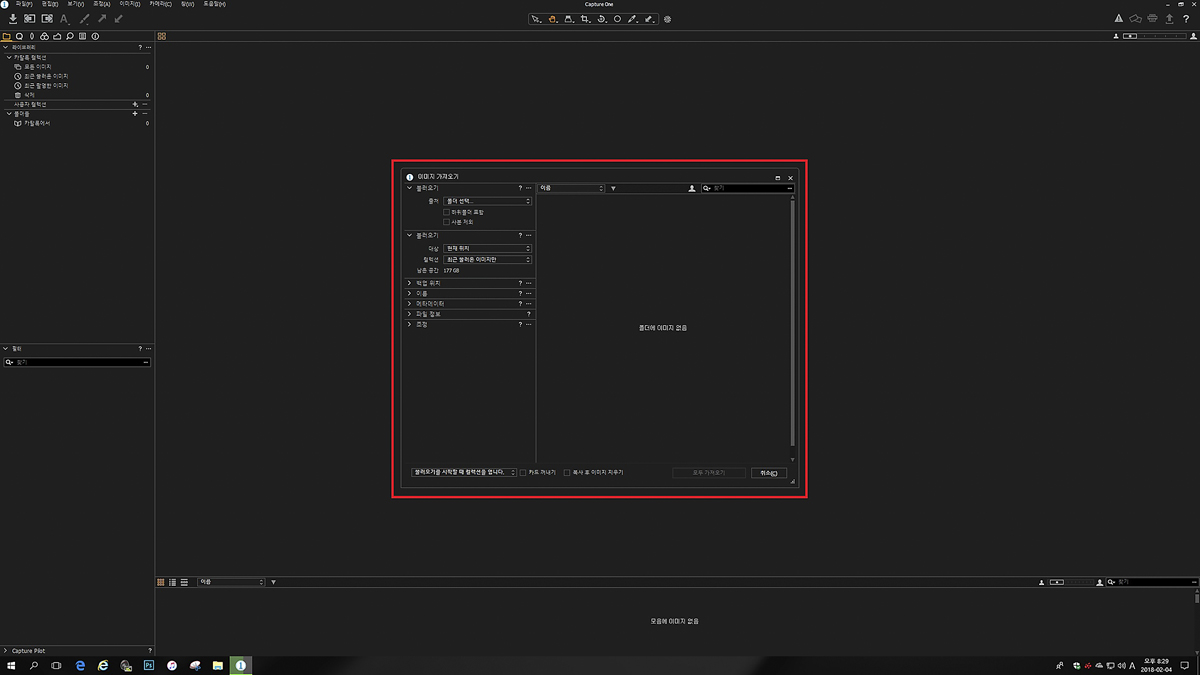Click the Print icon in top toolbar

point(1153,19)
